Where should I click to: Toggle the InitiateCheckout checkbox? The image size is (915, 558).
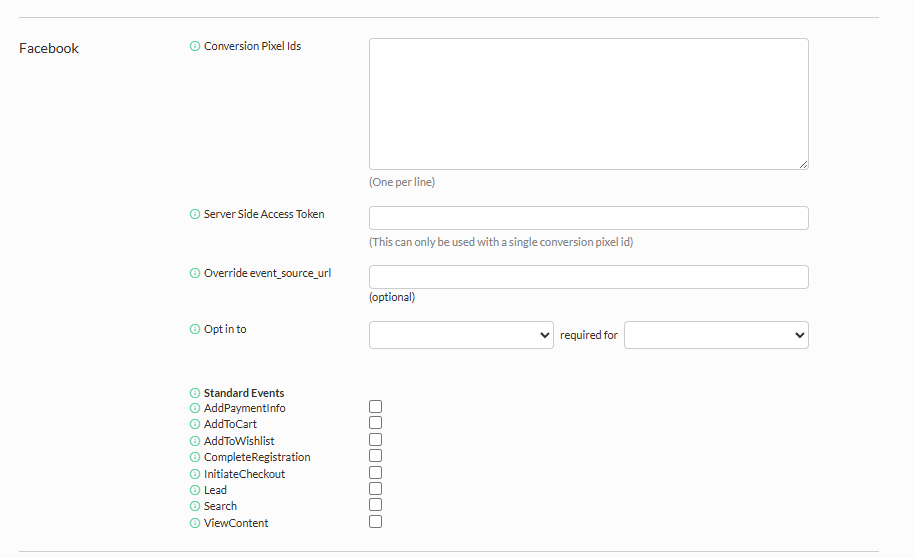tap(375, 472)
